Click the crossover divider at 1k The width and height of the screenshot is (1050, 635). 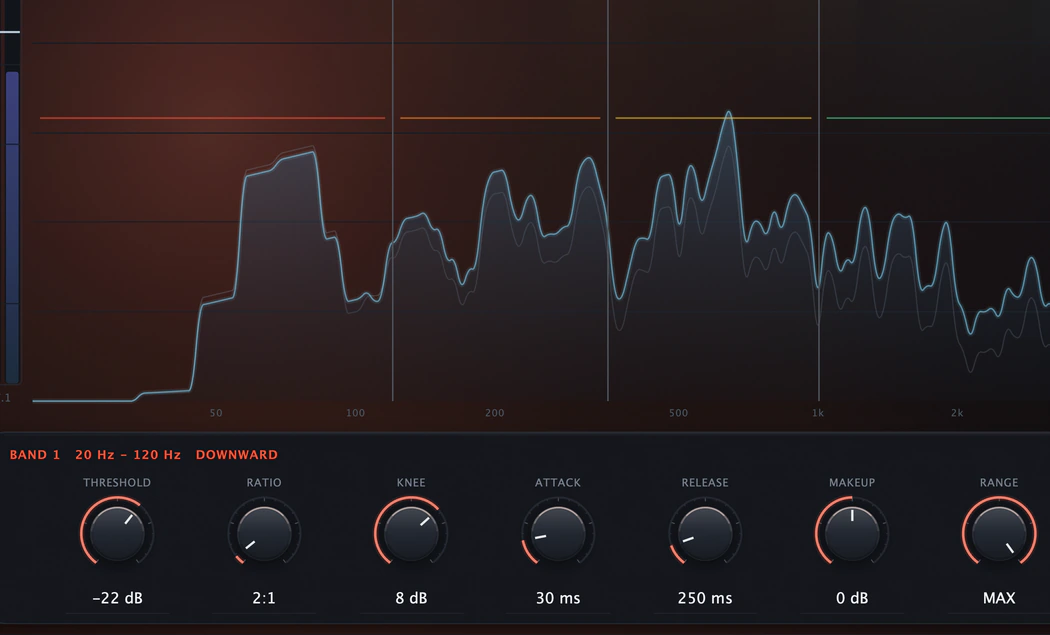(x=819, y=201)
